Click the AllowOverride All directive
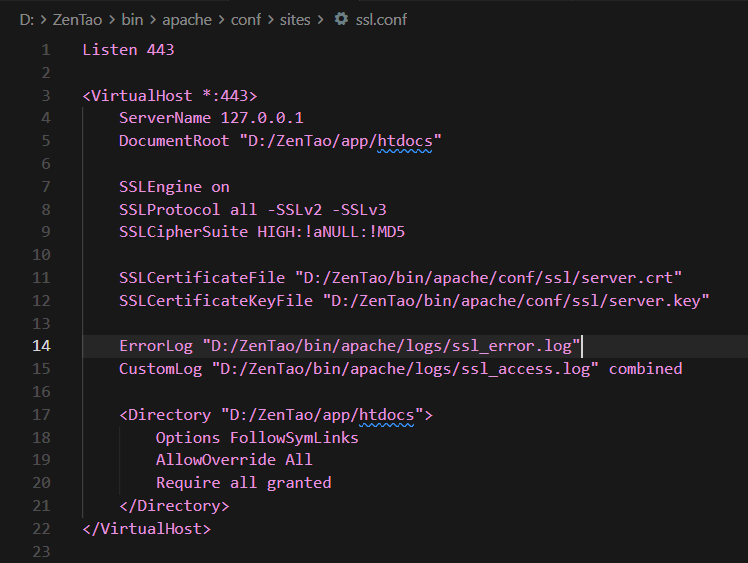The image size is (748, 563). [234, 460]
